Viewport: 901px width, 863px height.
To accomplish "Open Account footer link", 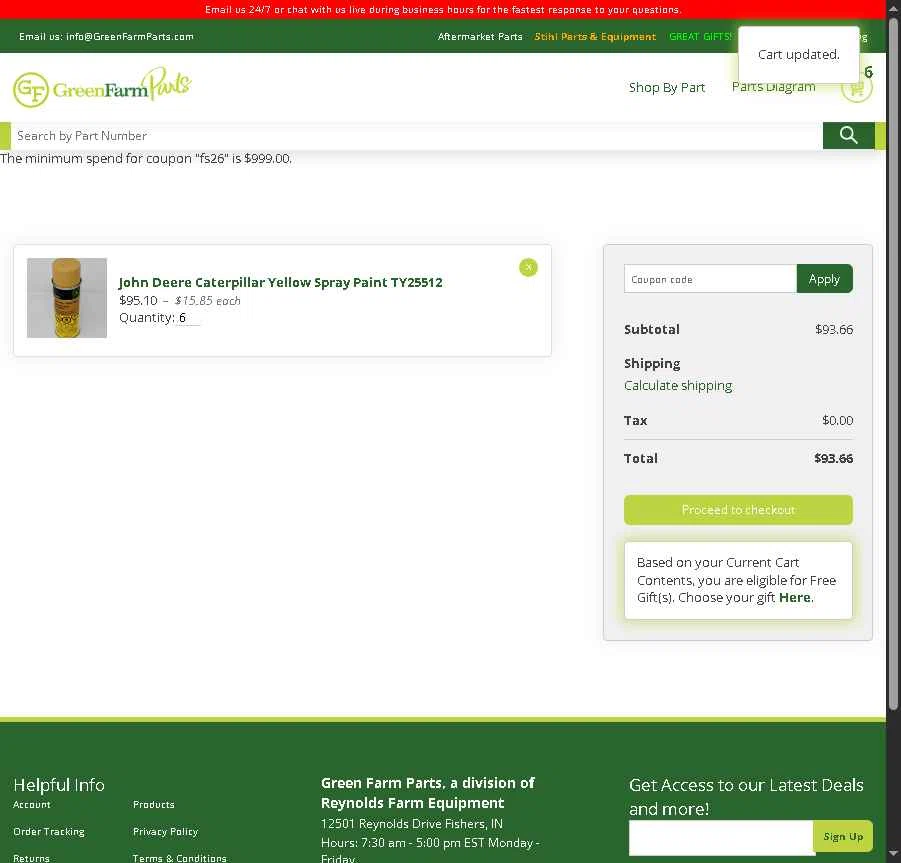I will [x=32, y=804].
